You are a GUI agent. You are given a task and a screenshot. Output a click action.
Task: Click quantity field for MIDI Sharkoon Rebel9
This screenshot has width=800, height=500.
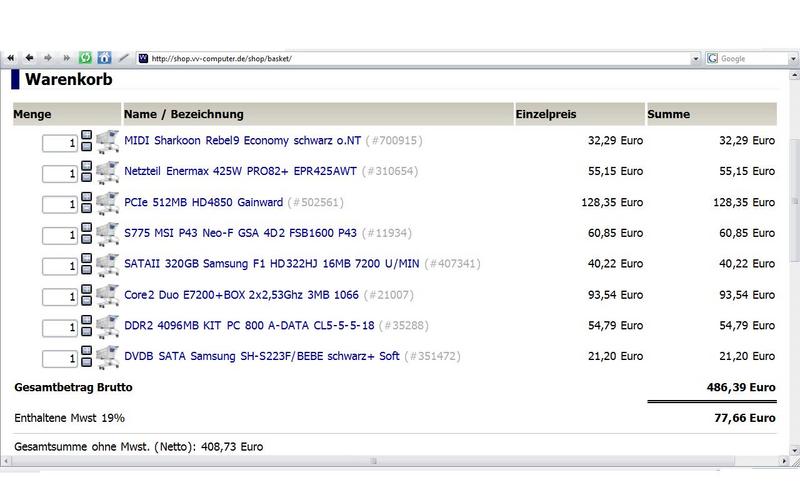(60, 143)
